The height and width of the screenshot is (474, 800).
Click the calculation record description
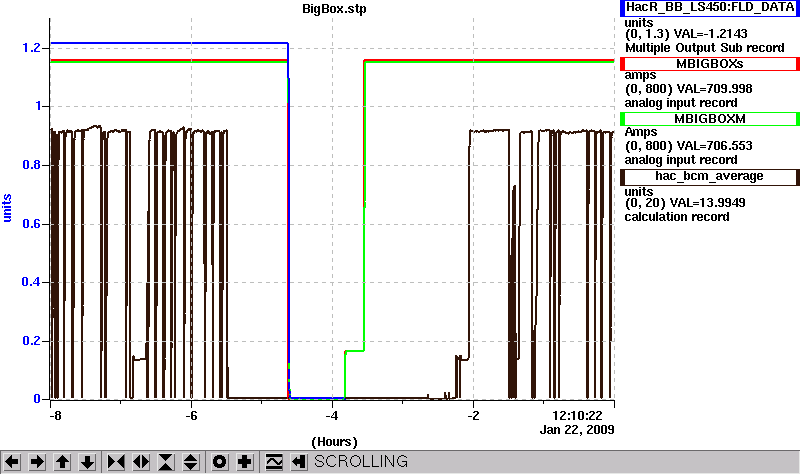[x=677, y=217]
